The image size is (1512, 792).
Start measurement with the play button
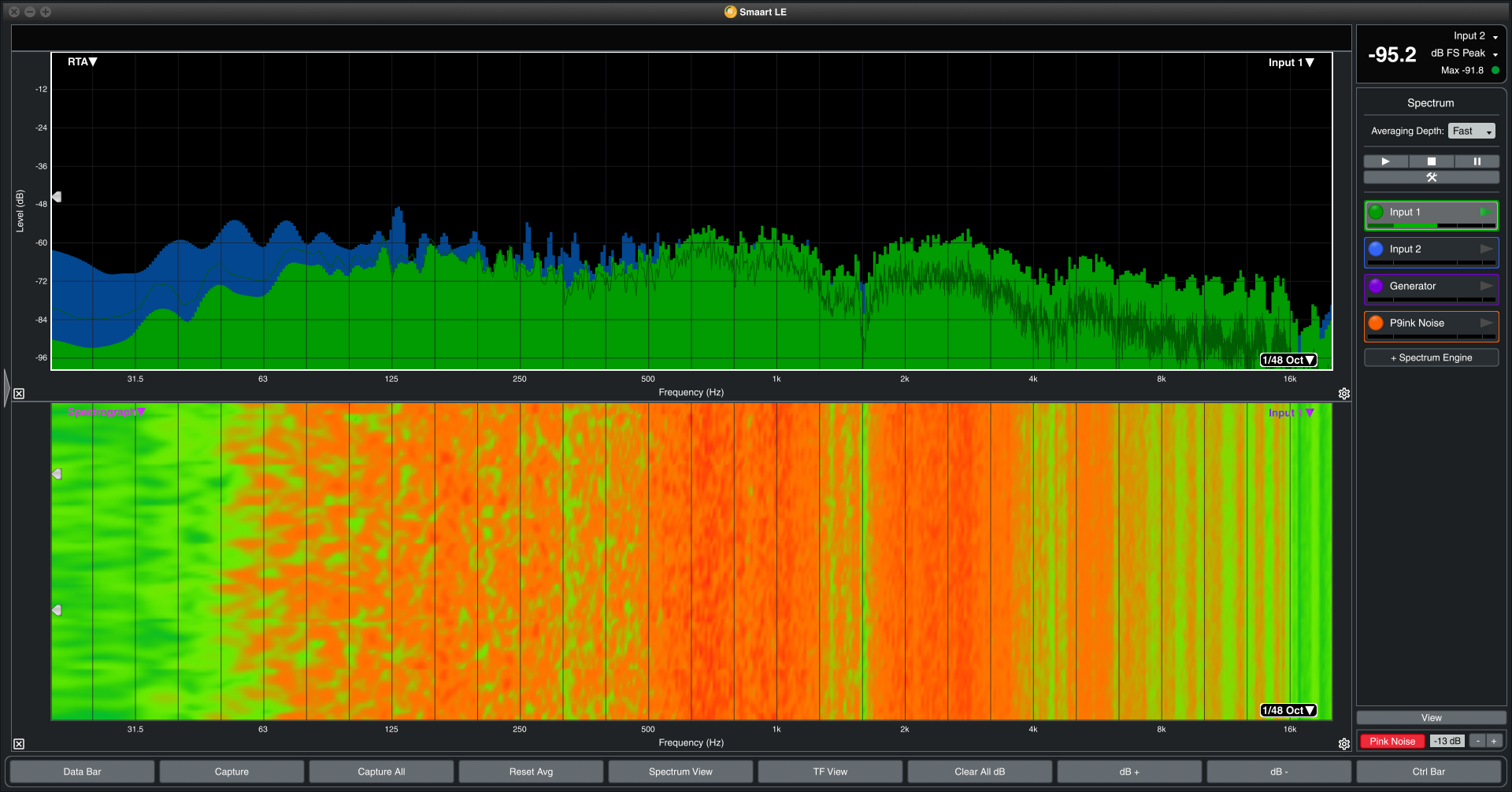(x=1386, y=161)
